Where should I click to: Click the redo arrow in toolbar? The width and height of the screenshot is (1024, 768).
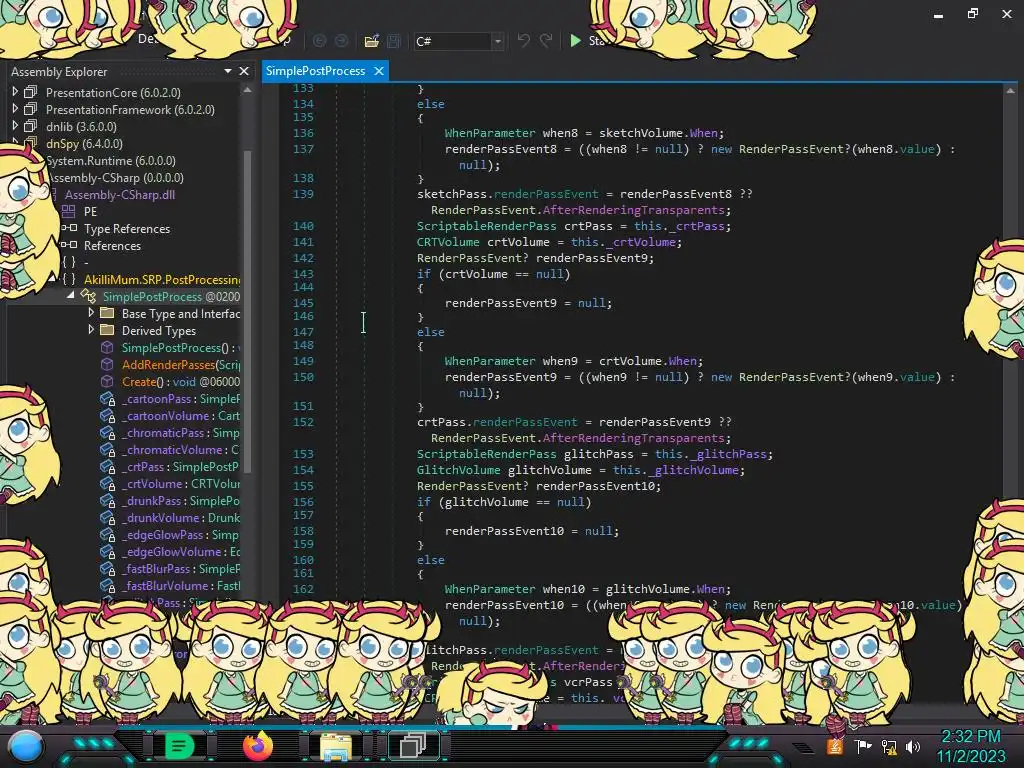(x=546, y=40)
